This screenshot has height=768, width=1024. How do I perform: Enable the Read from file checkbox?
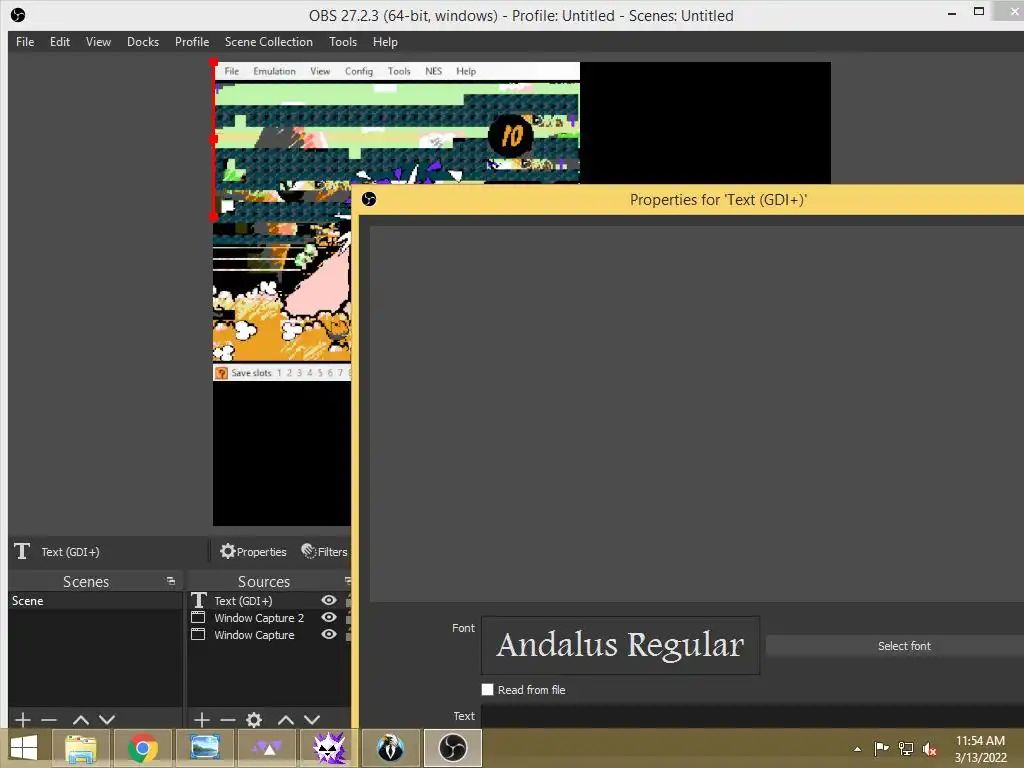(487, 690)
